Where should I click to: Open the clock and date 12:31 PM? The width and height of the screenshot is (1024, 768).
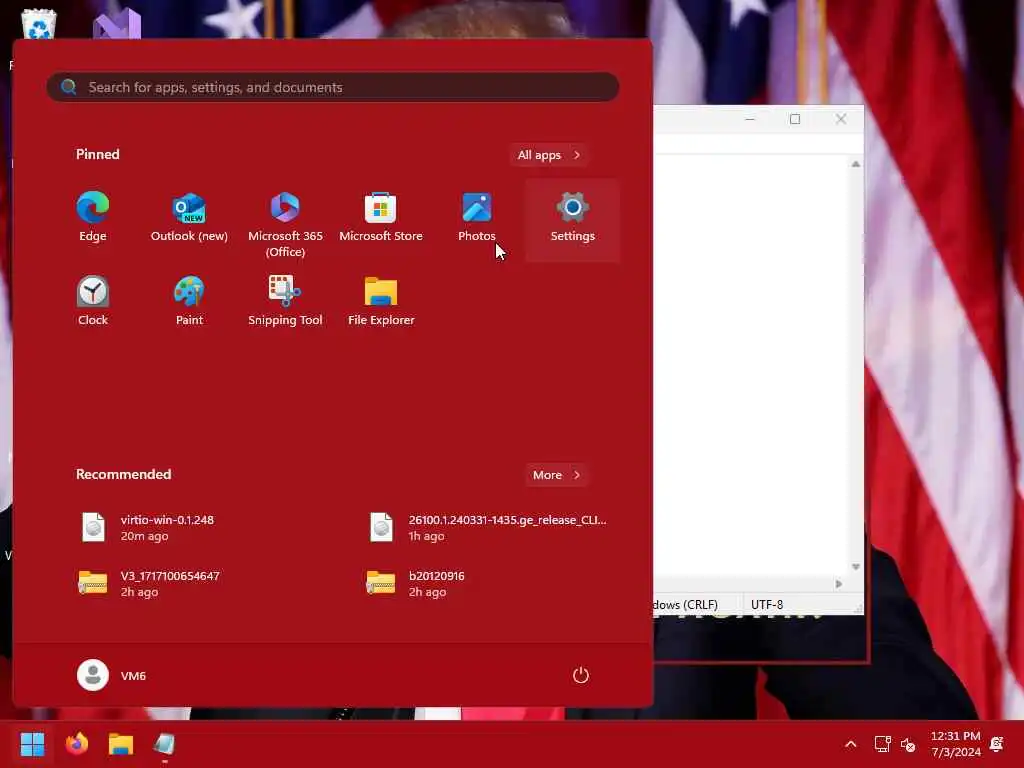tap(955, 744)
